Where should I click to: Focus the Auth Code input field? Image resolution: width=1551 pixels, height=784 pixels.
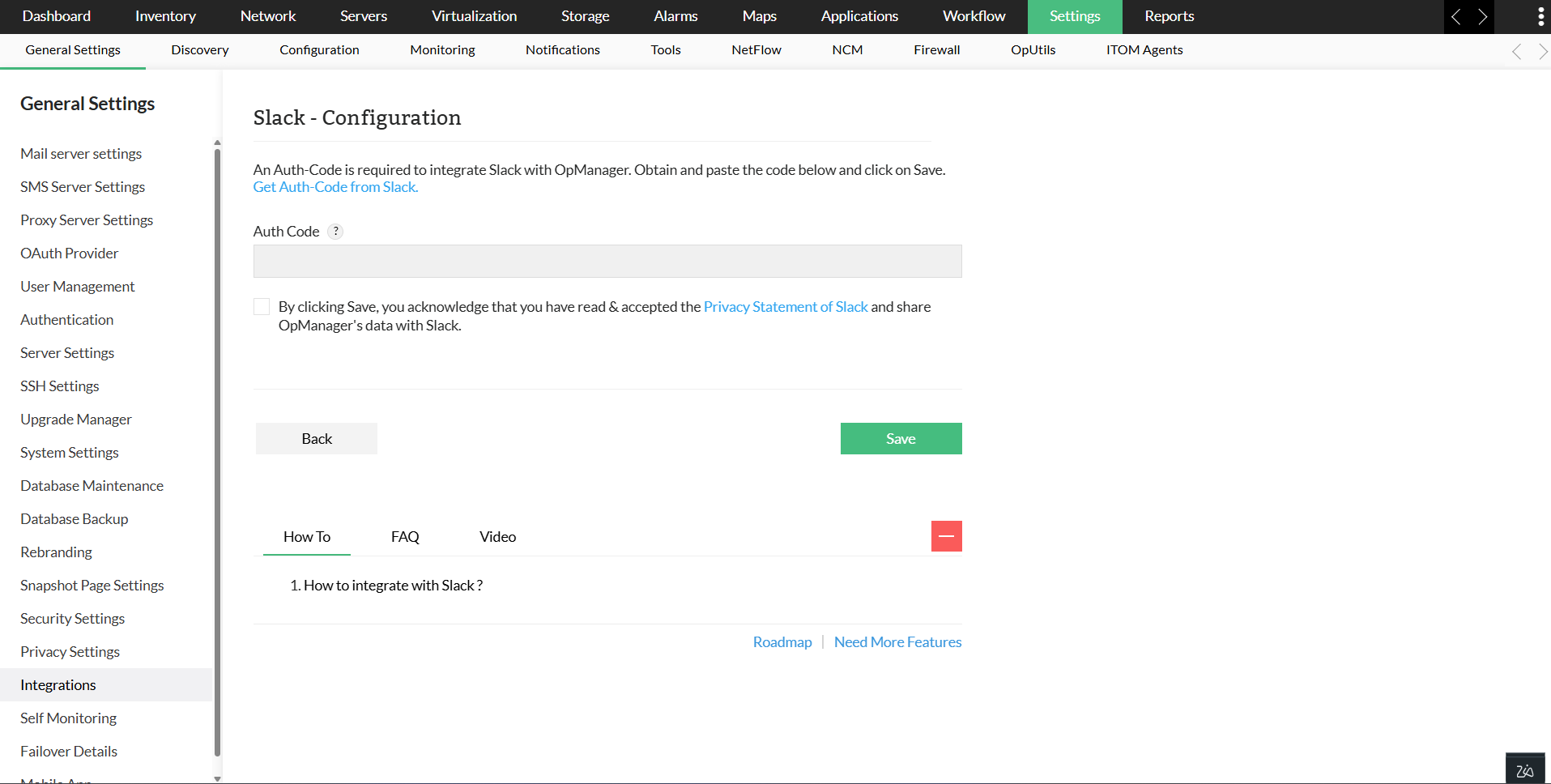tap(607, 262)
